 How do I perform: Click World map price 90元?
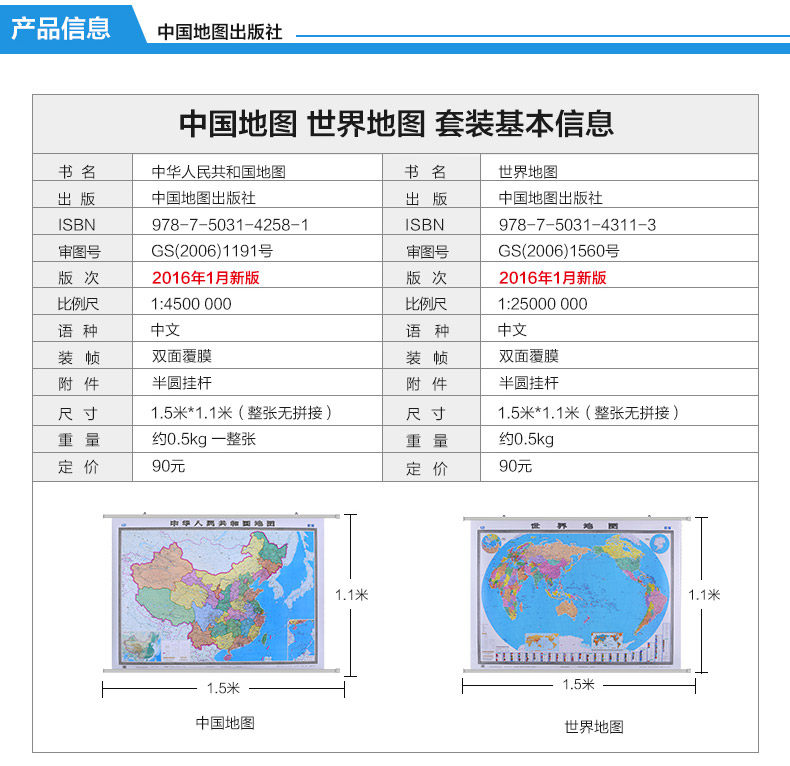[x=515, y=466]
